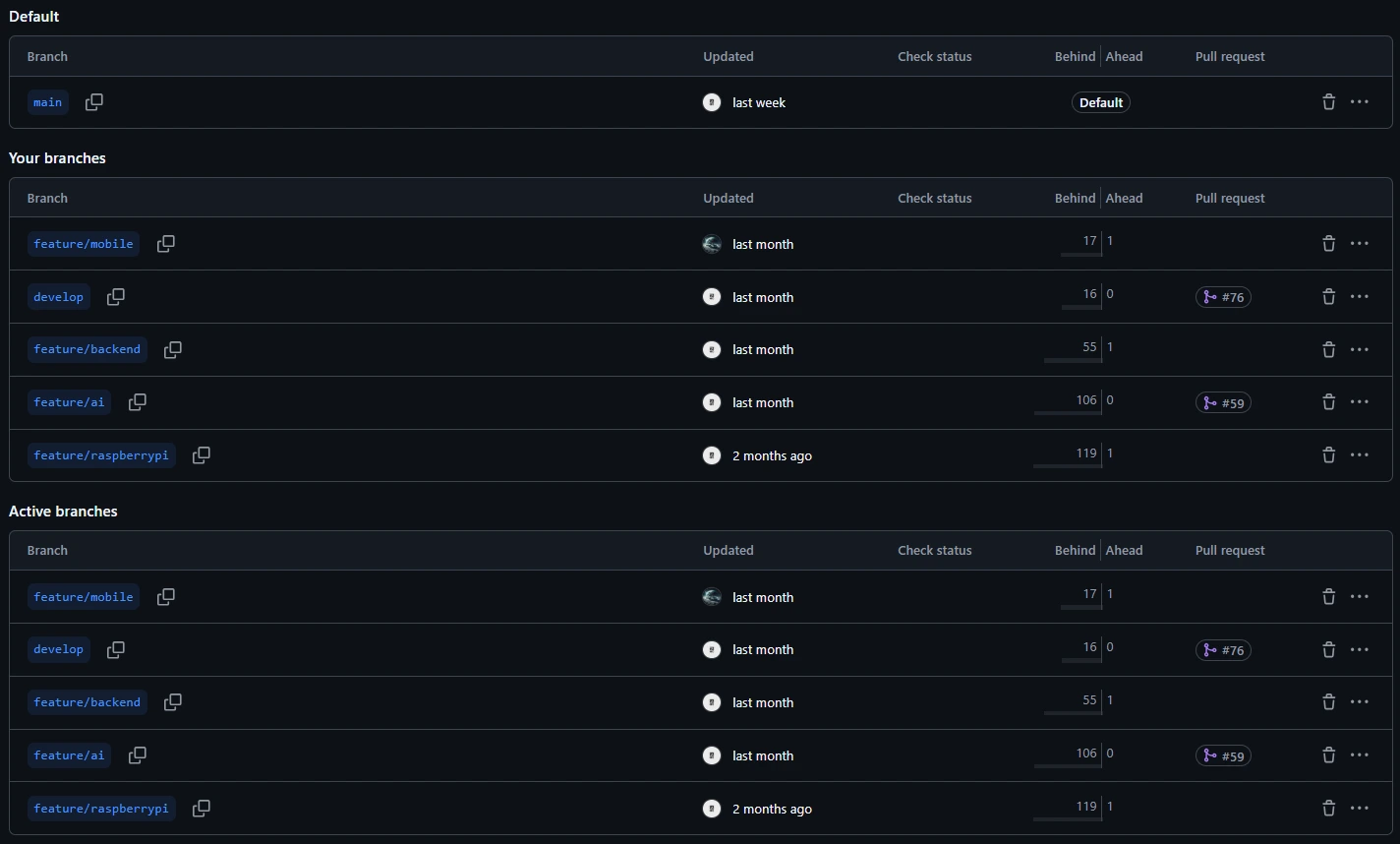Delete the feature/mobile branch
Image resolution: width=1400 pixels, height=844 pixels.
coord(1328,243)
